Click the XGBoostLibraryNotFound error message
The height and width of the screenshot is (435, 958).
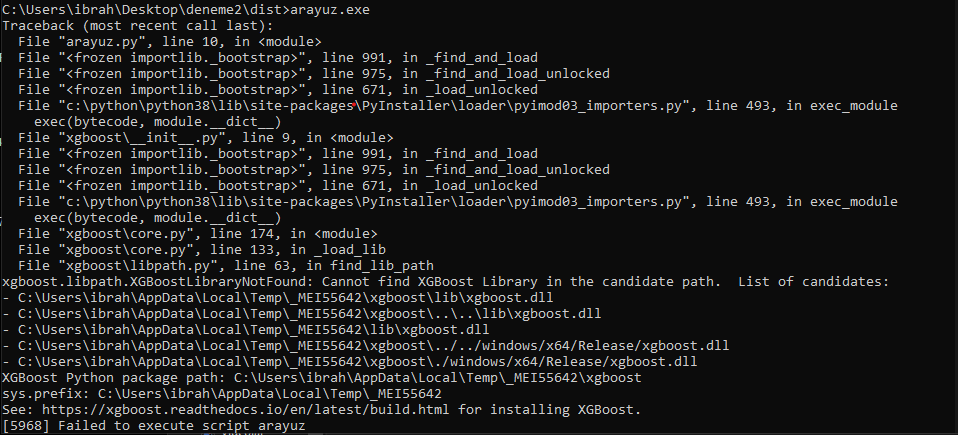coord(445,282)
